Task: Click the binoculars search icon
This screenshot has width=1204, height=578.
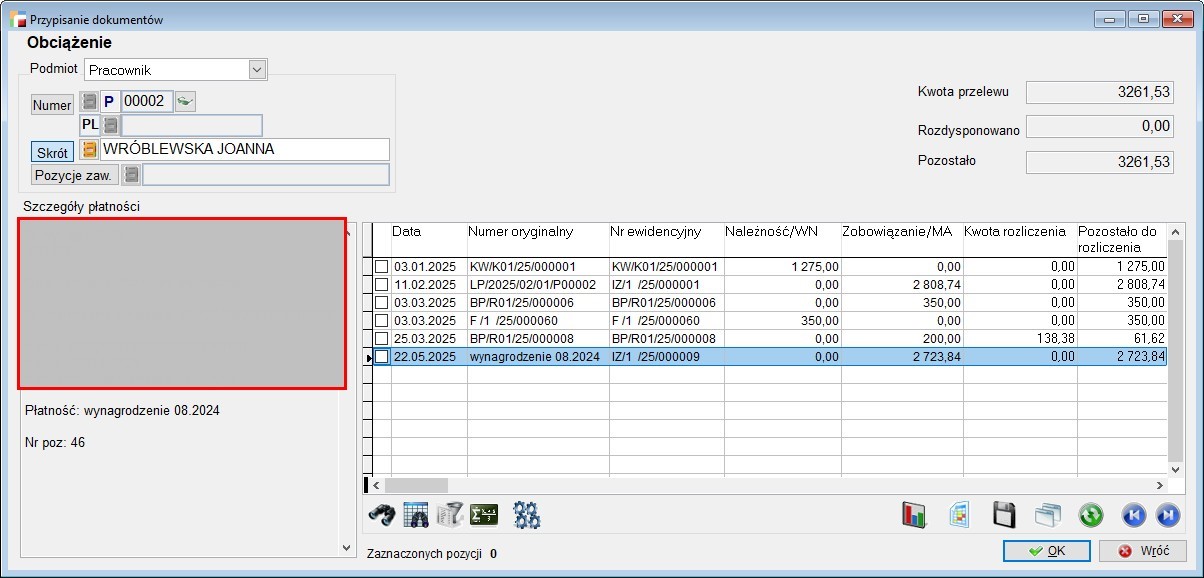Action: (x=382, y=515)
